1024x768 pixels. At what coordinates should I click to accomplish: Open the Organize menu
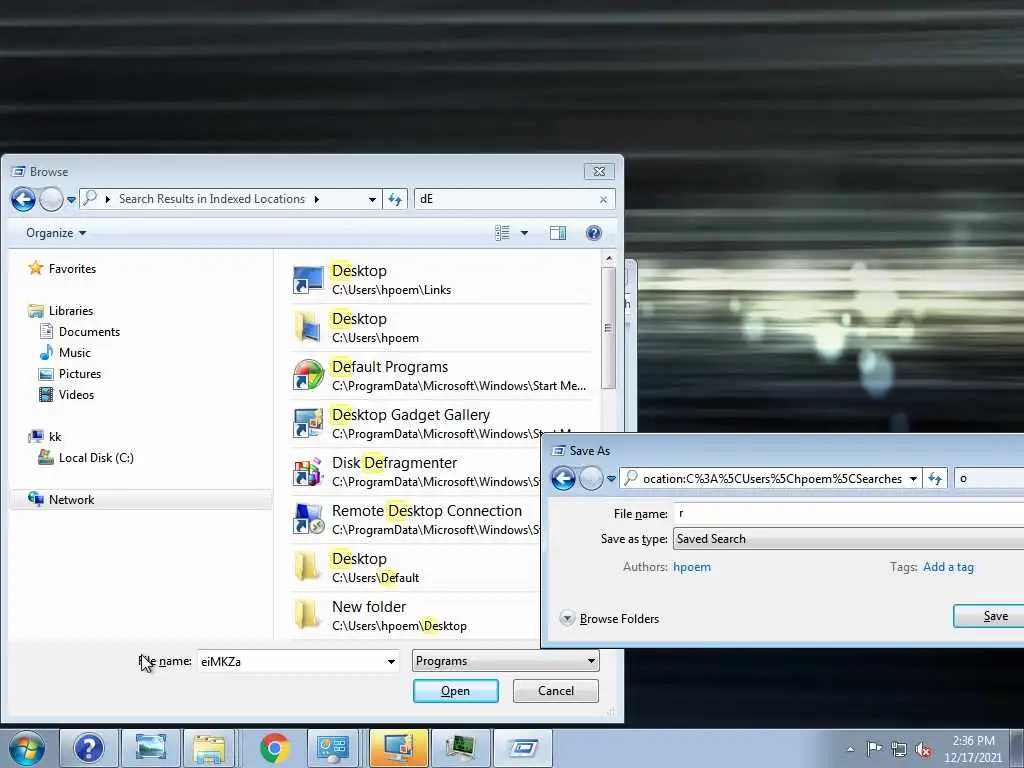(56, 233)
